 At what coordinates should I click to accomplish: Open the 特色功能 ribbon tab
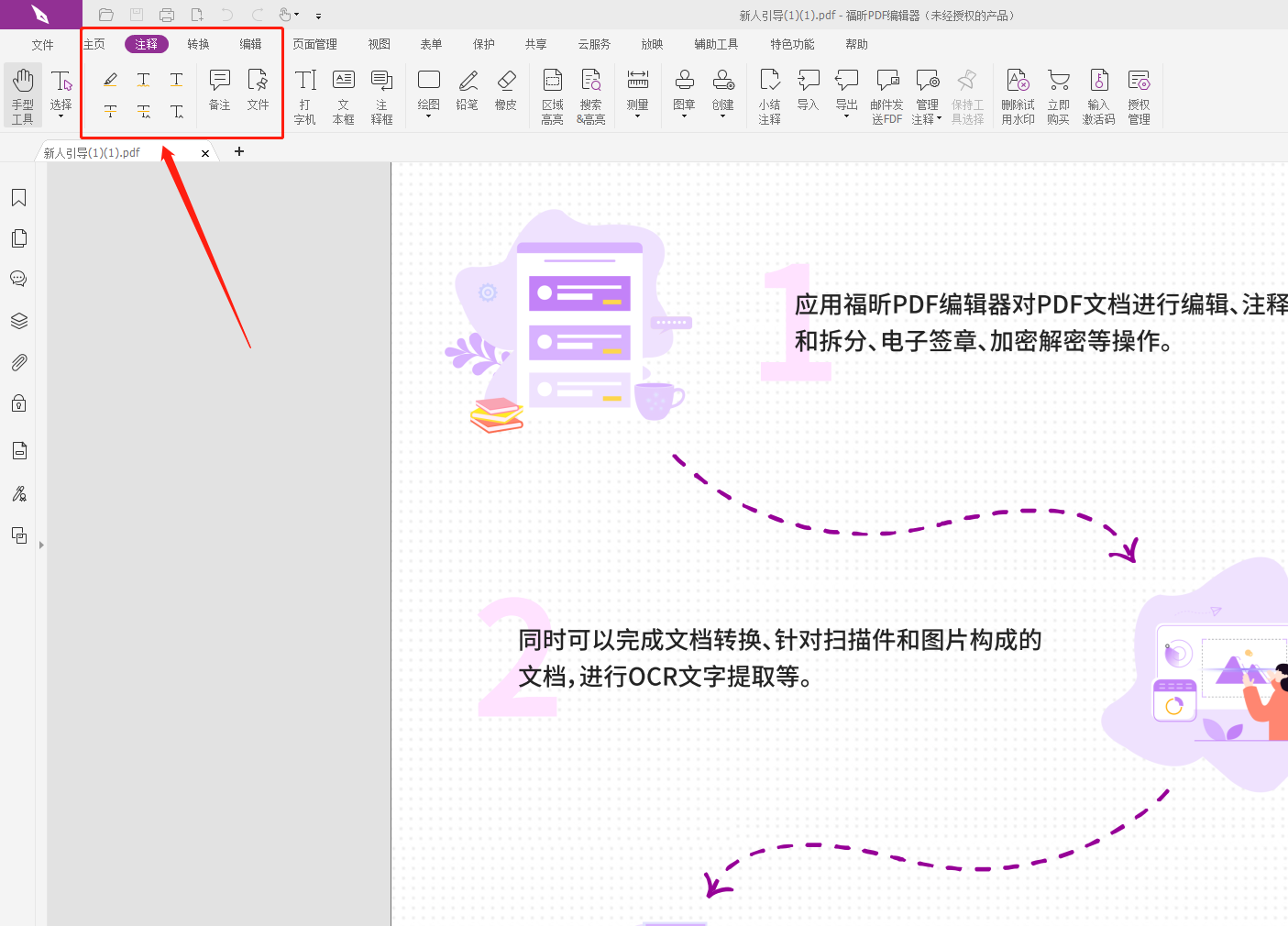point(792,44)
